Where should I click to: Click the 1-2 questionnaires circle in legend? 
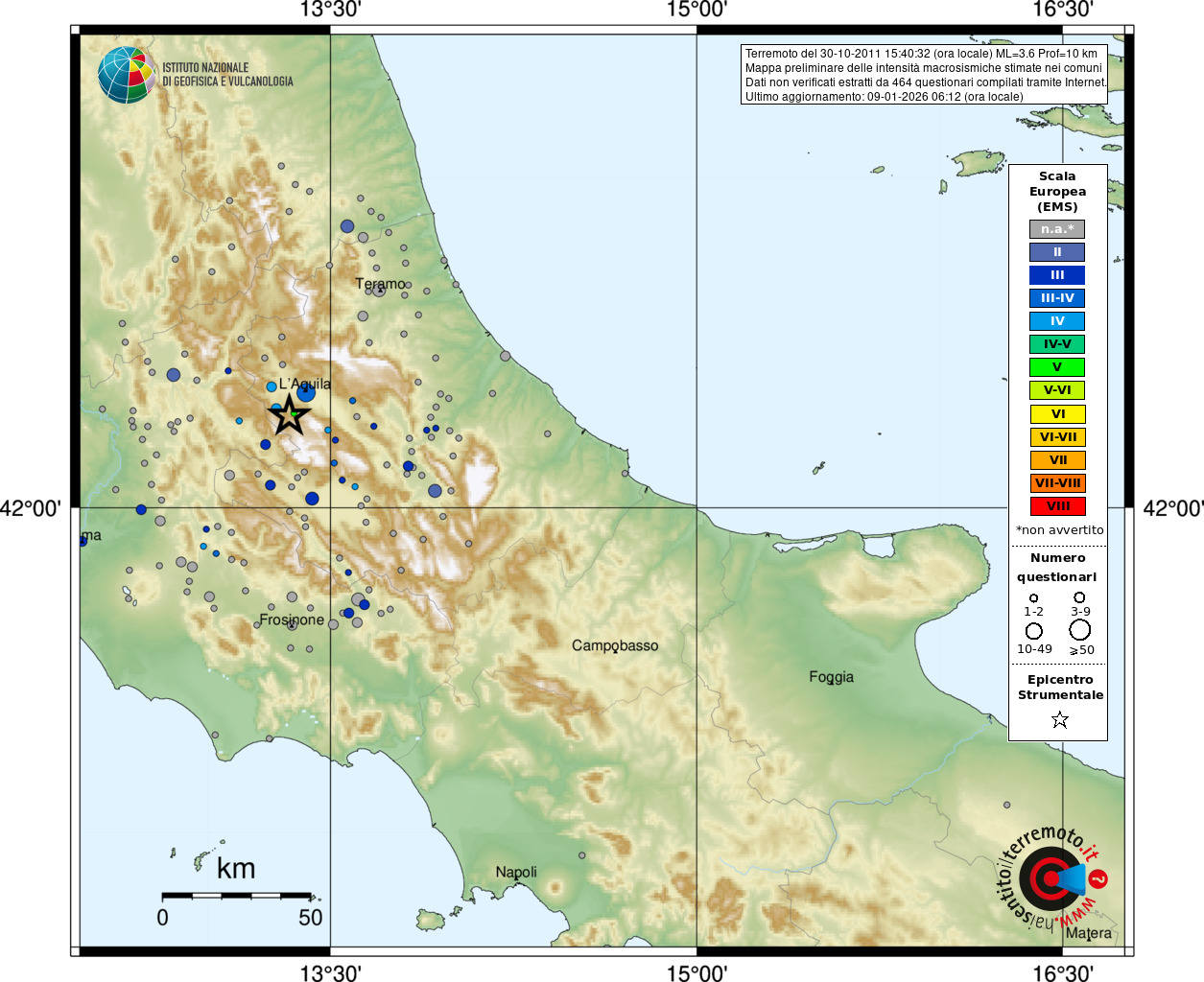point(1033,597)
